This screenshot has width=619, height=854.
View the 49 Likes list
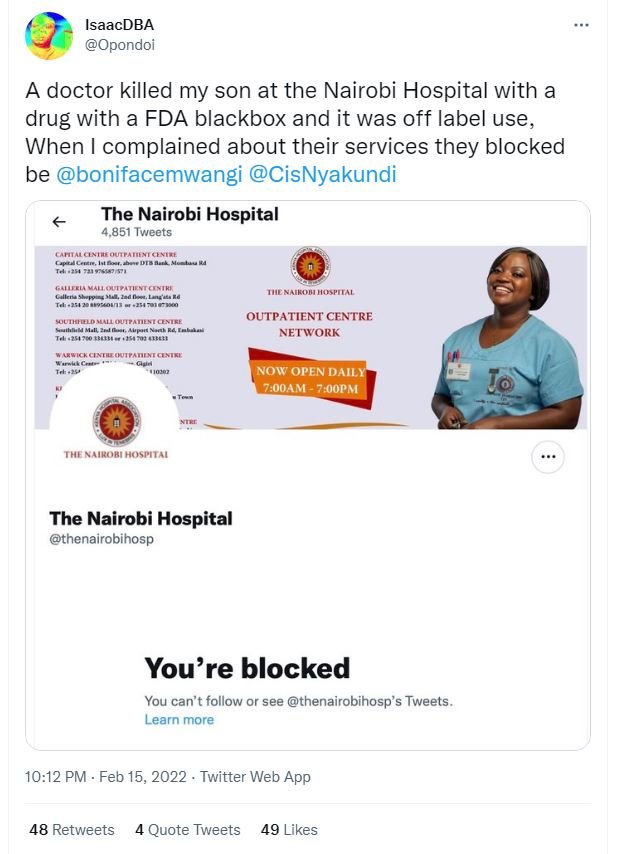tap(289, 829)
